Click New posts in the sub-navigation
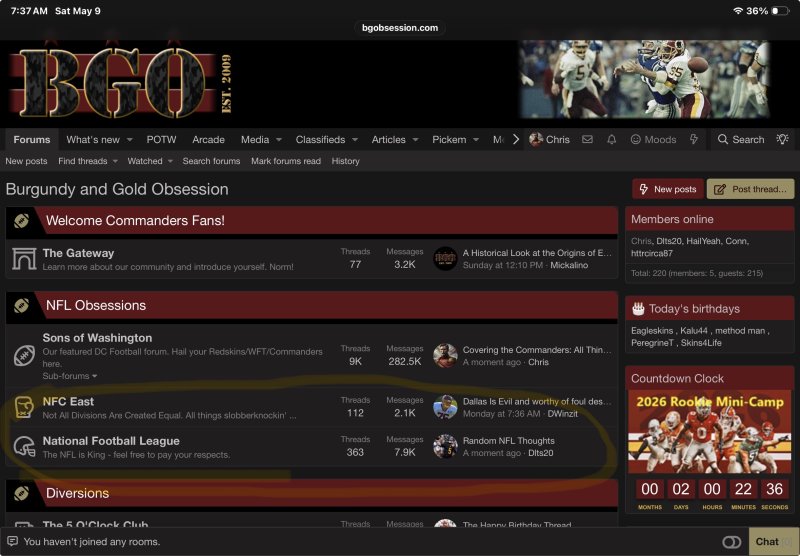 (x=26, y=161)
